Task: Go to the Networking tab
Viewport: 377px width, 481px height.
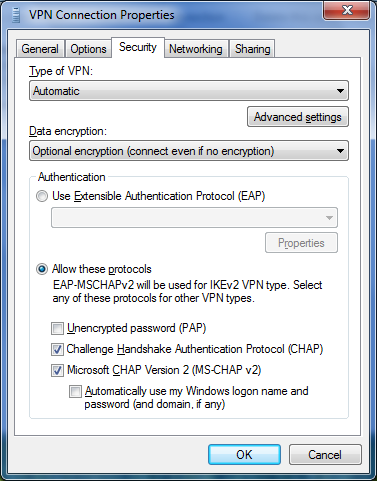Action: point(196,49)
